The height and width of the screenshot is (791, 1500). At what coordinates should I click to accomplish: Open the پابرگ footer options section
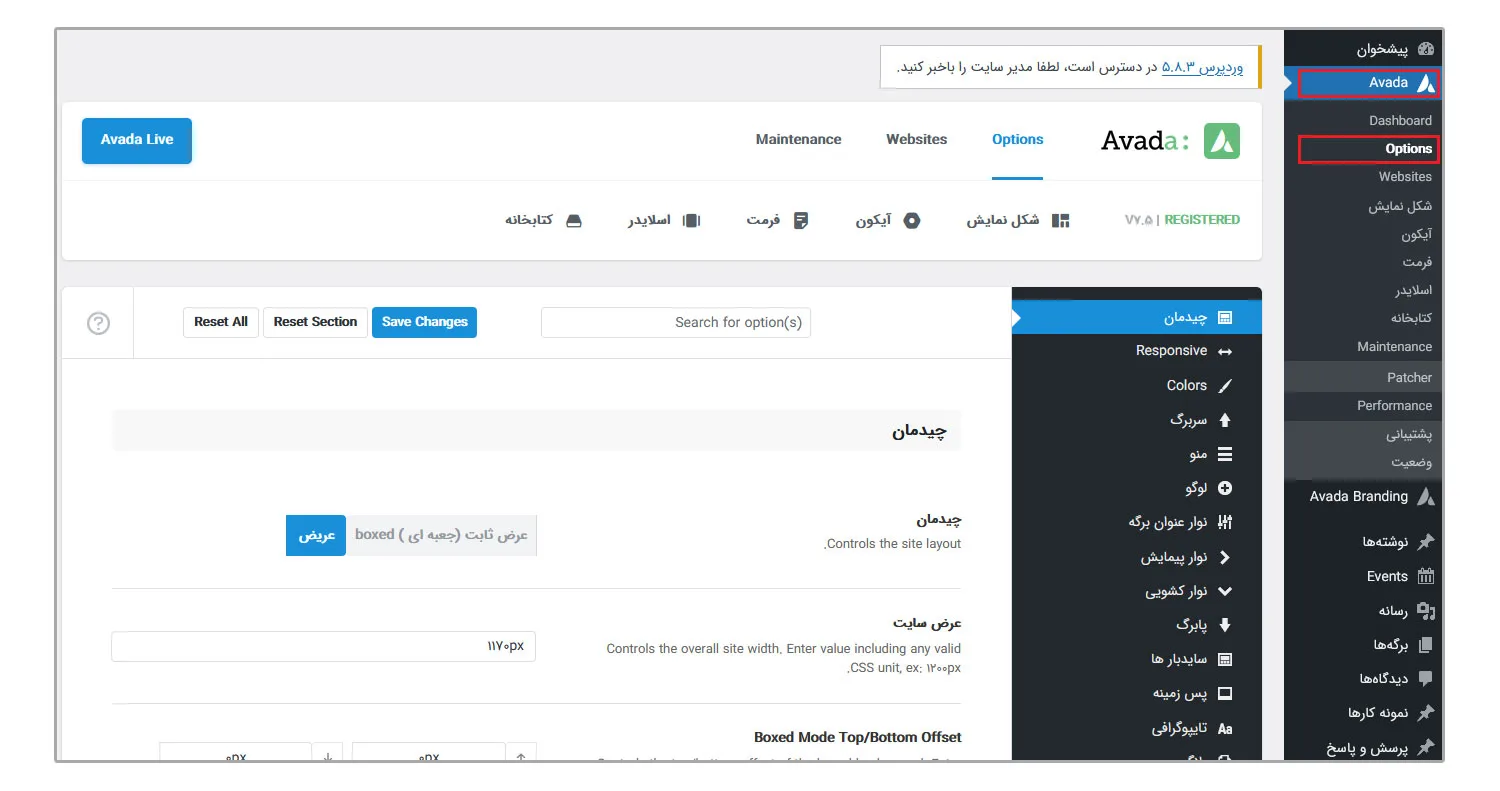pyautogui.click(x=1137, y=625)
